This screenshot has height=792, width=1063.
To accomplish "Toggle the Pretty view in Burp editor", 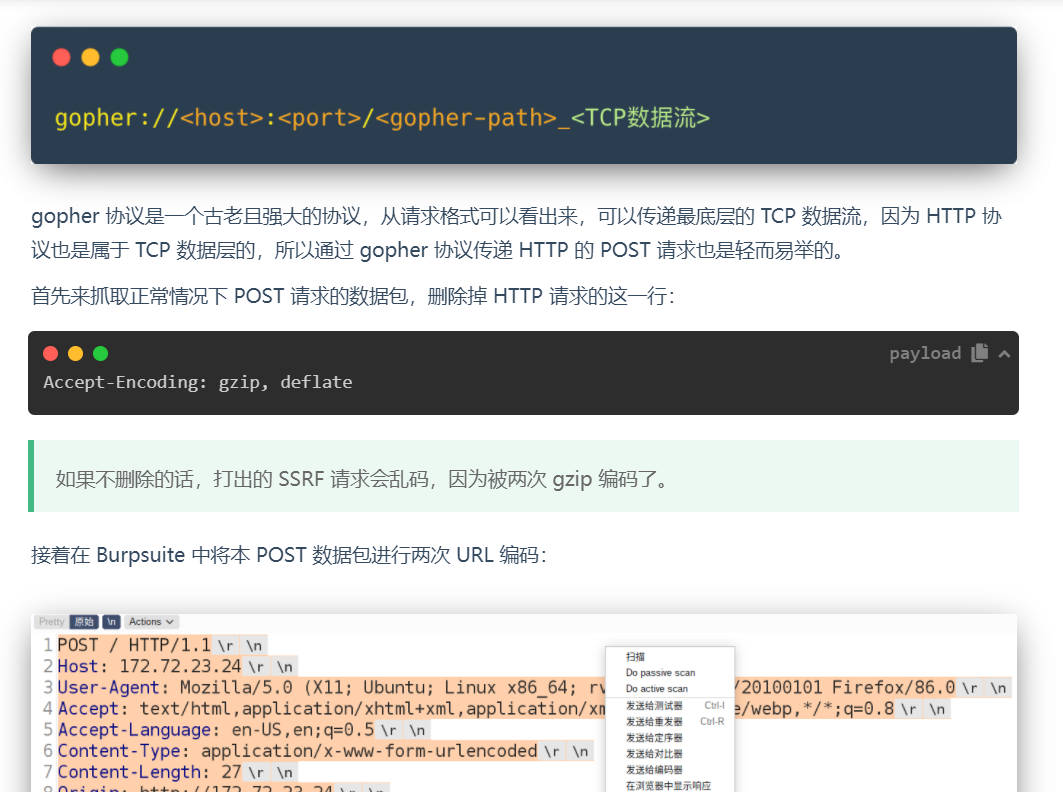I will pos(51,622).
